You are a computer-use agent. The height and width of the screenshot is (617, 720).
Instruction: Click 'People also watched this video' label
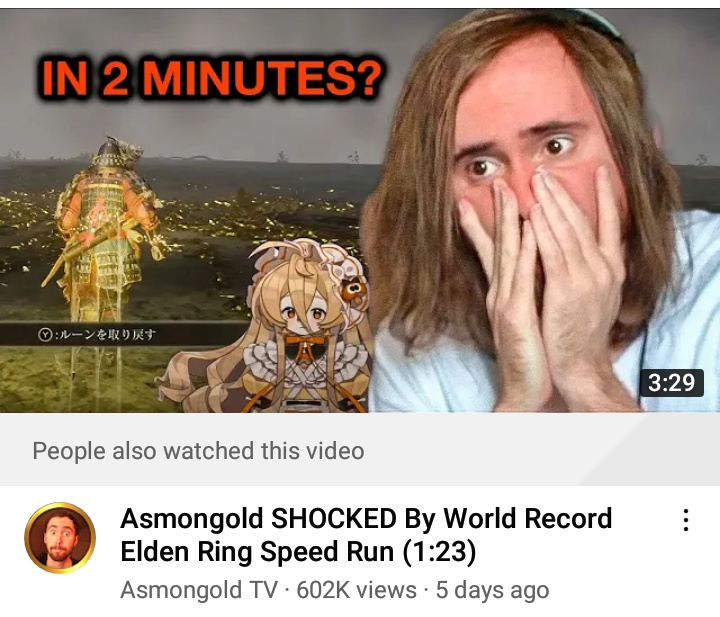(x=198, y=450)
